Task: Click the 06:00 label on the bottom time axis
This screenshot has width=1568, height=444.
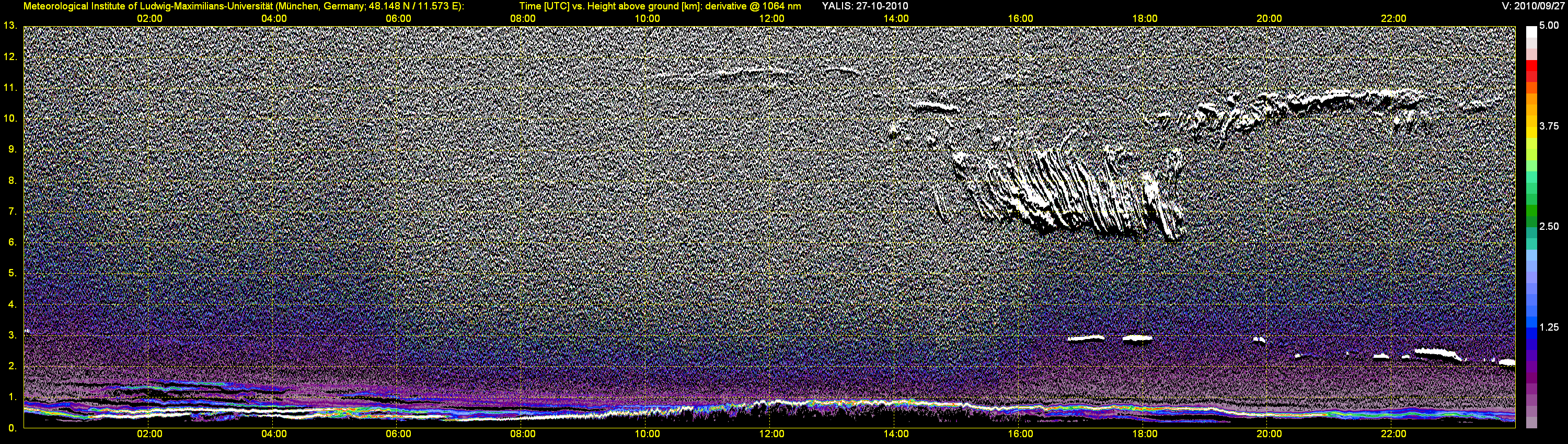Action: [399, 434]
